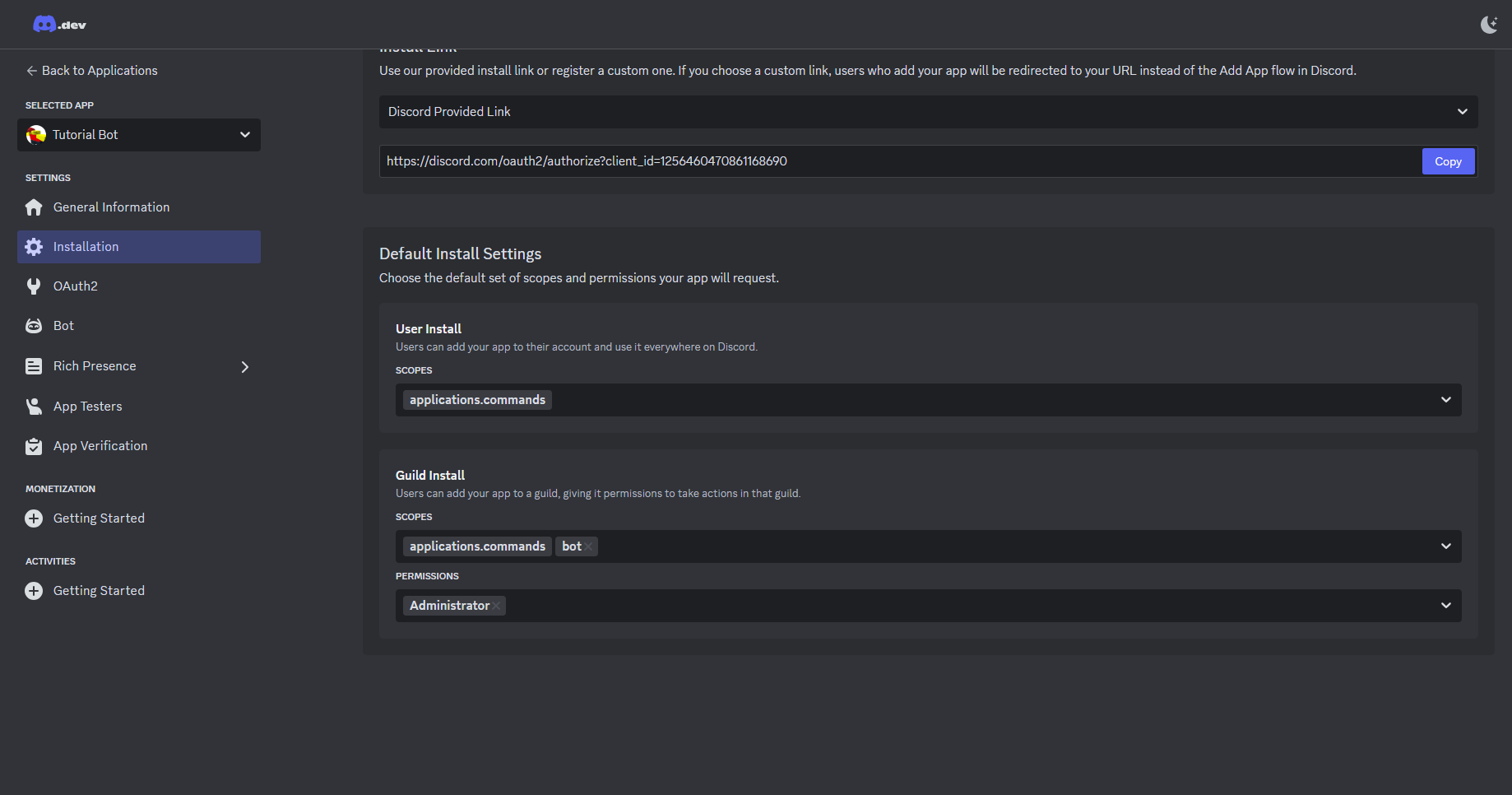This screenshot has width=1512, height=795.
Task: Click the Discord dev logo
Action: [x=59, y=25]
